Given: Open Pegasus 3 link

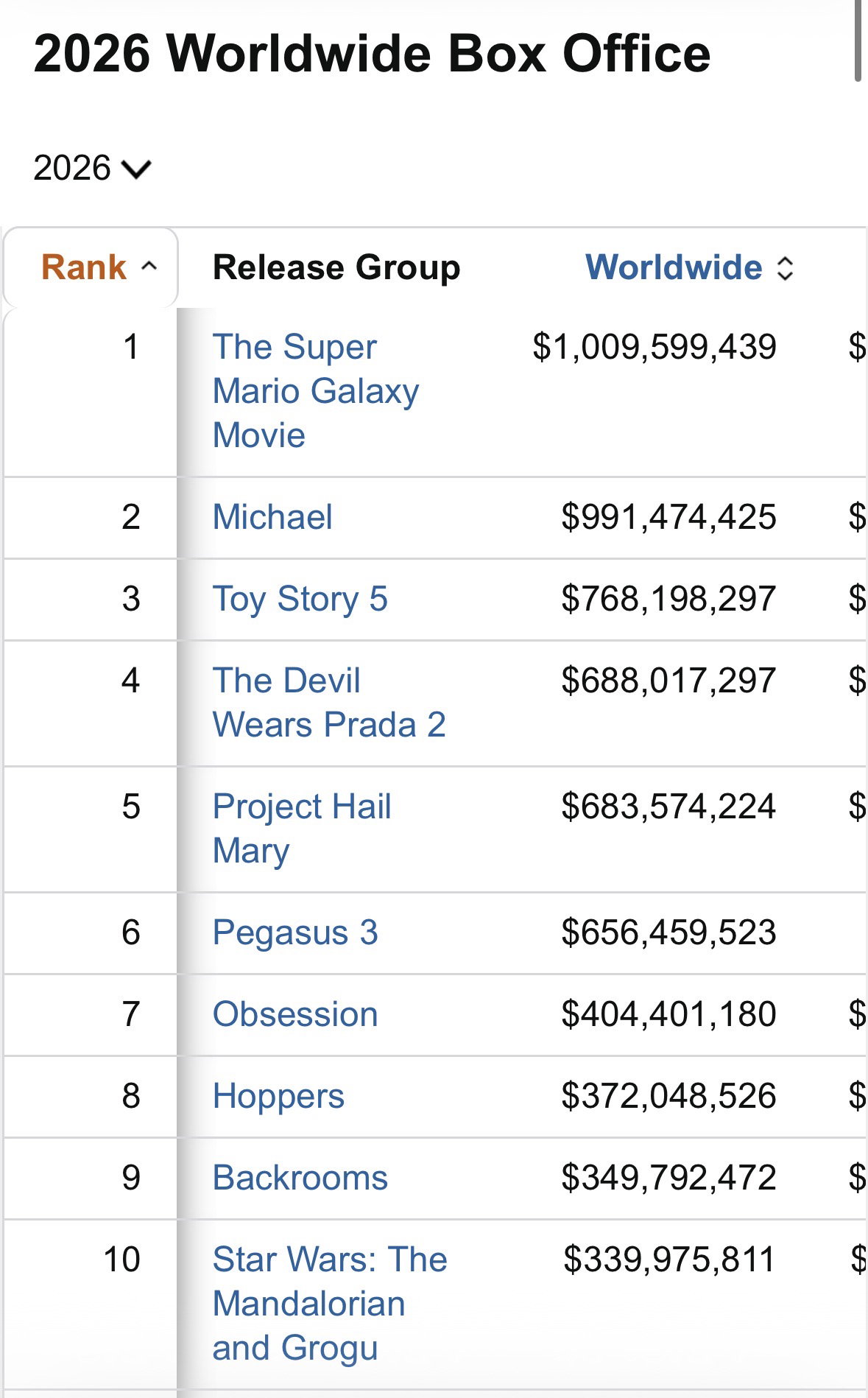Looking at the screenshot, I should [295, 933].
